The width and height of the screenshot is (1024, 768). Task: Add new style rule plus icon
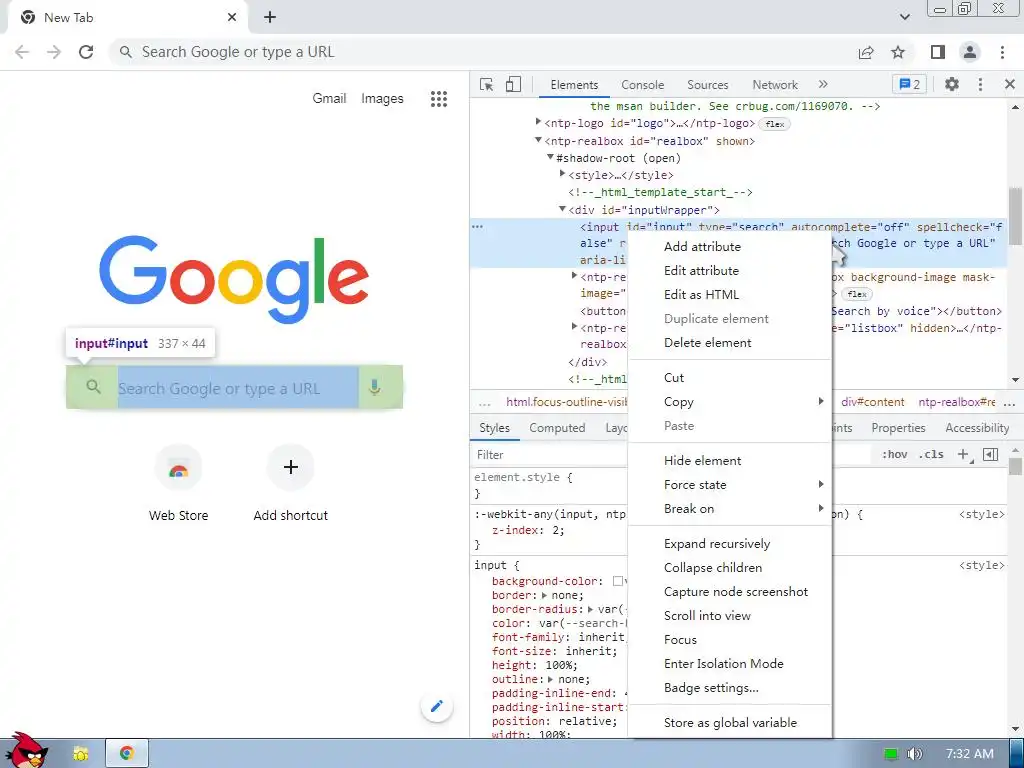[x=965, y=455]
